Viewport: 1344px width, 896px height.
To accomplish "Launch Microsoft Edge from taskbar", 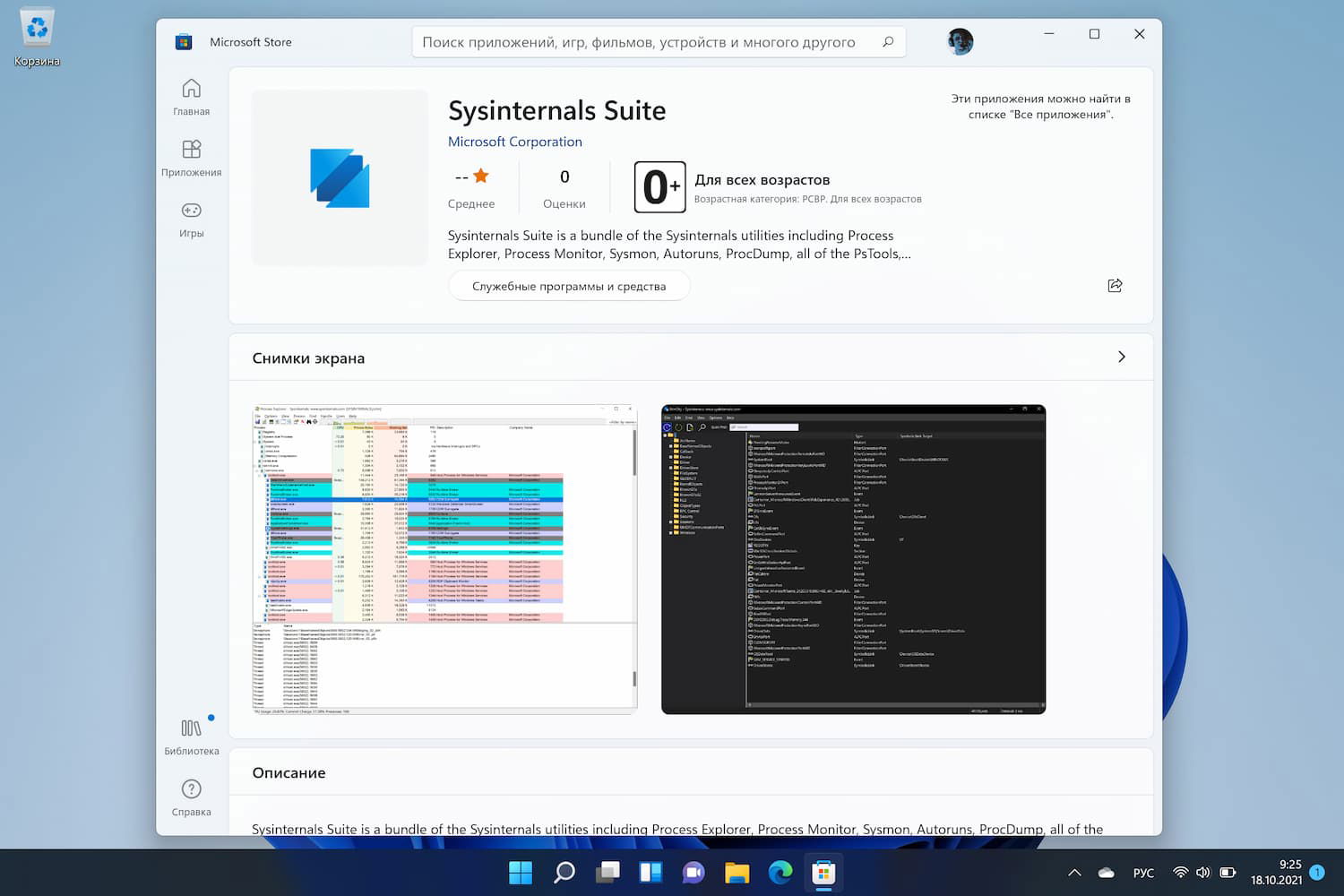I will click(780, 873).
